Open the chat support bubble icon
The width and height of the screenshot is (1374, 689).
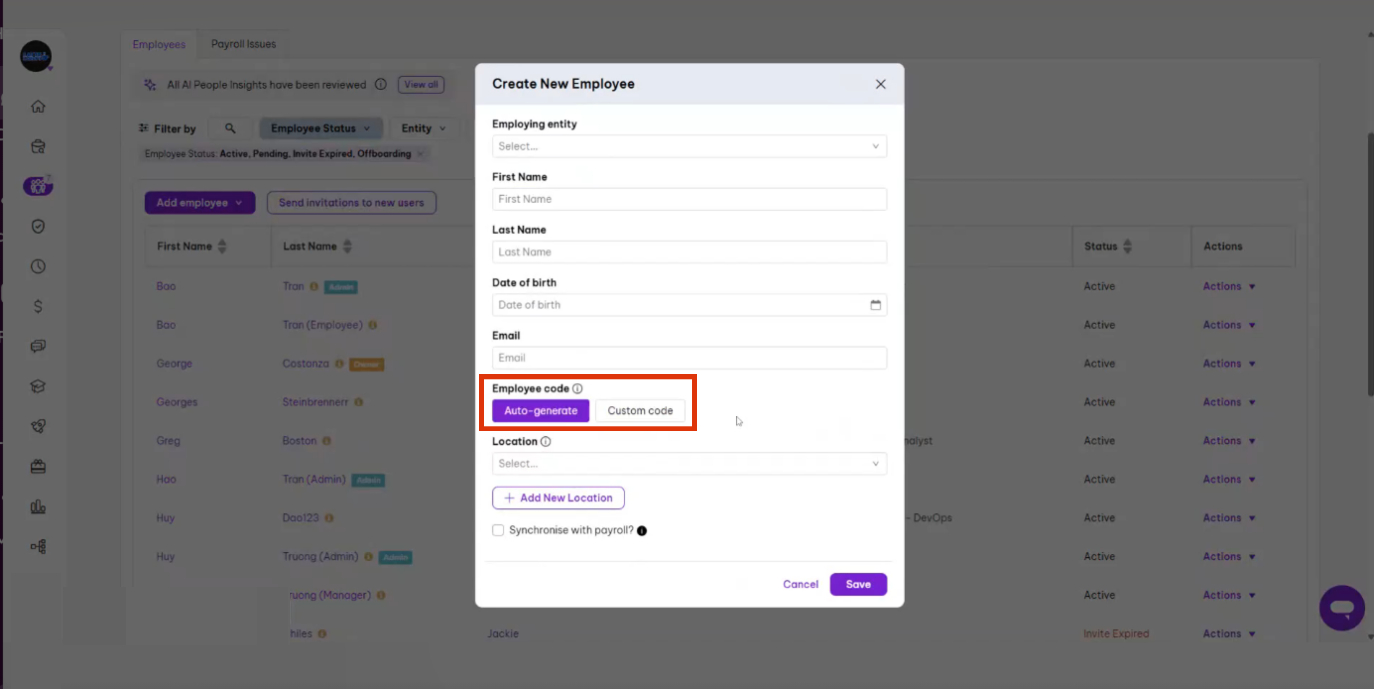coord(1341,607)
